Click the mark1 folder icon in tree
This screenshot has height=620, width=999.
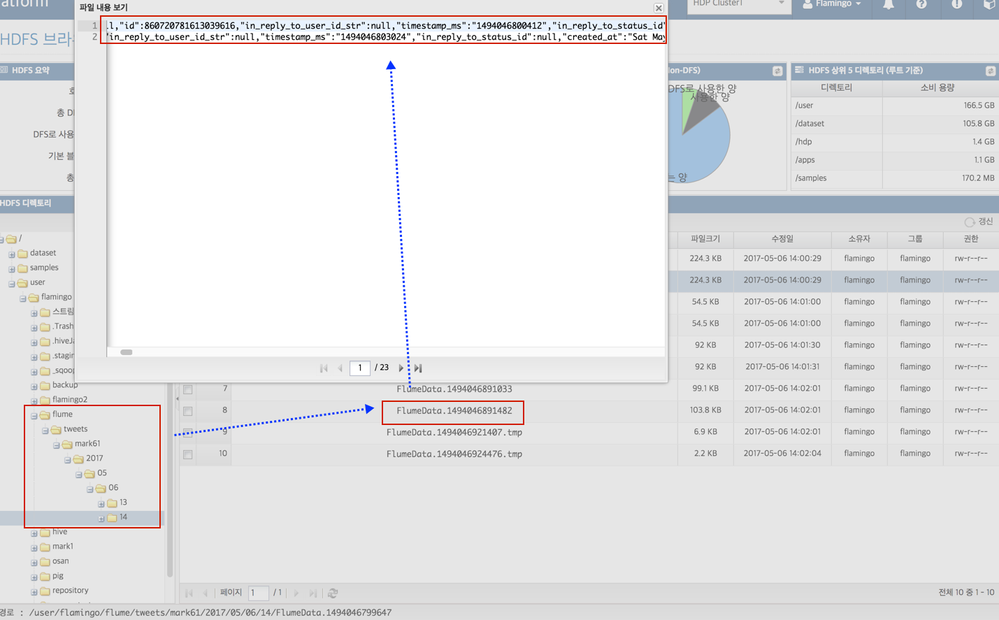click(45, 546)
